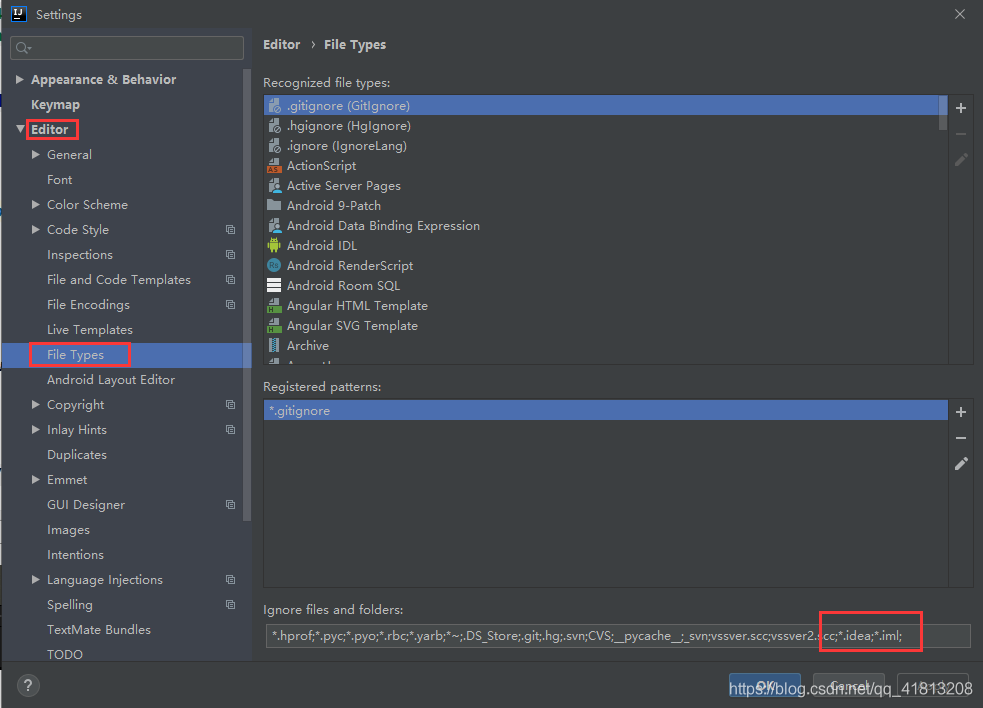This screenshot has height=708, width=983.
Task: Click the project-level icon beside Inlay Hints
Action: pos(231,430)
